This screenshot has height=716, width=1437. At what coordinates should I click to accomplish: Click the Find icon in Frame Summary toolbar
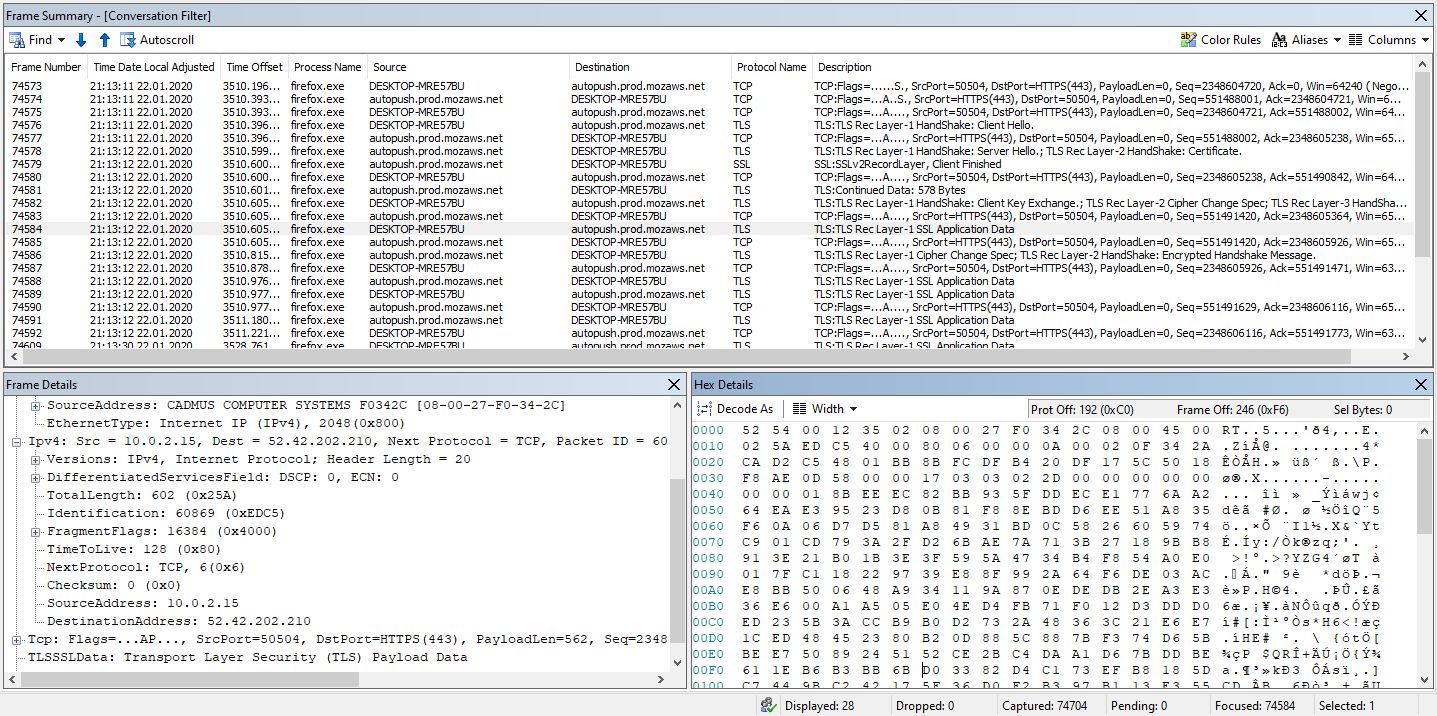coord(17,40)
